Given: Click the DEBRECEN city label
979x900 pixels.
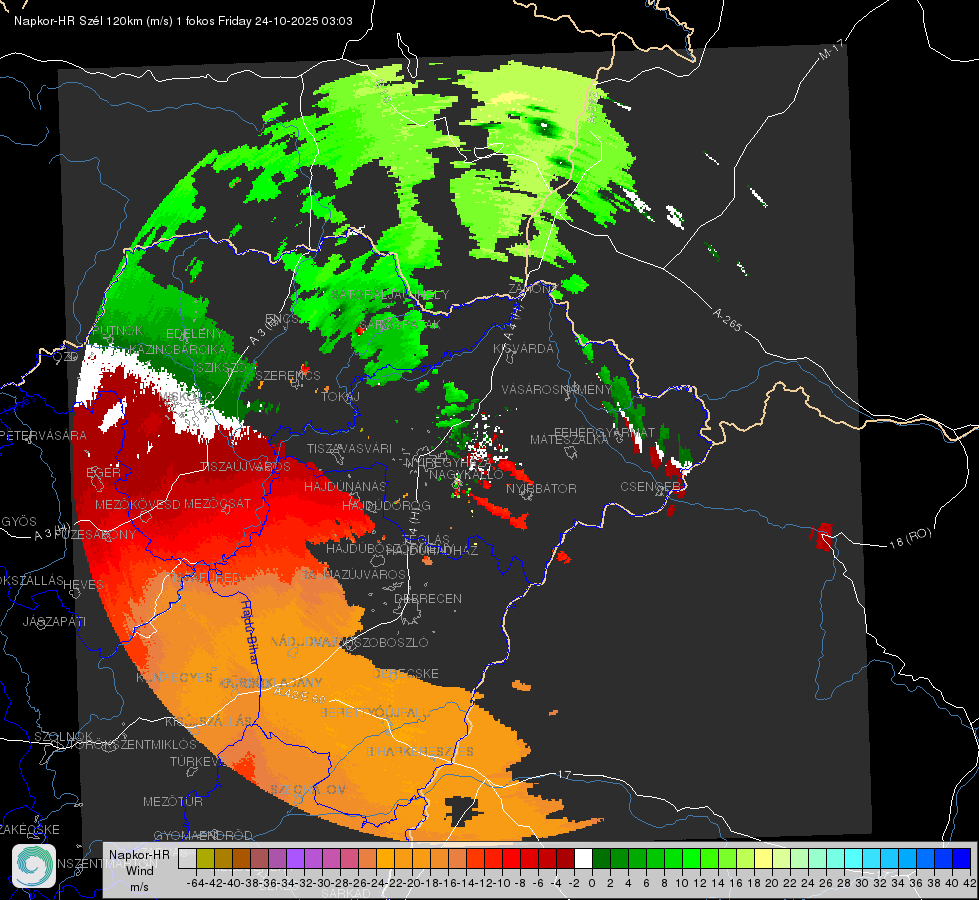Looking at the screenshot, I should (x=428, y=598).
